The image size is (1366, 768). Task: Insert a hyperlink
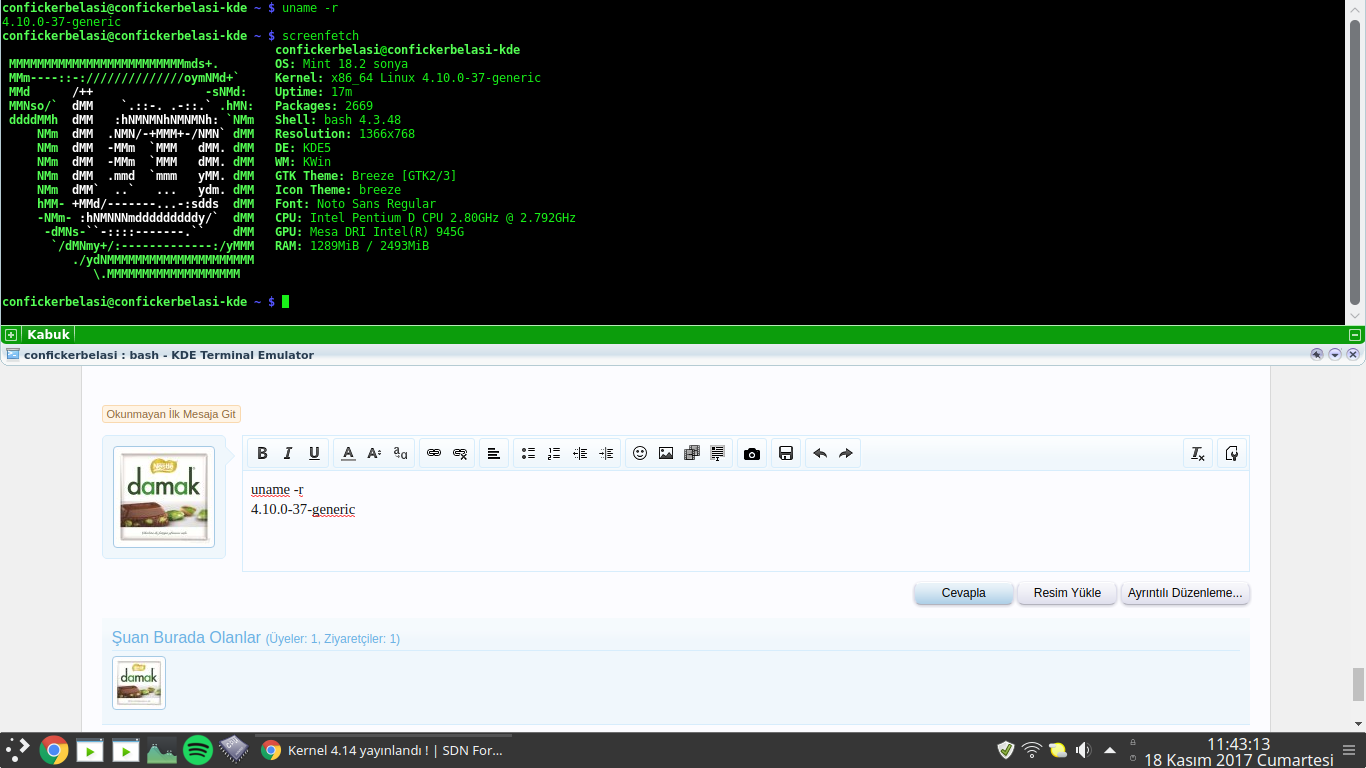point(434,453)
